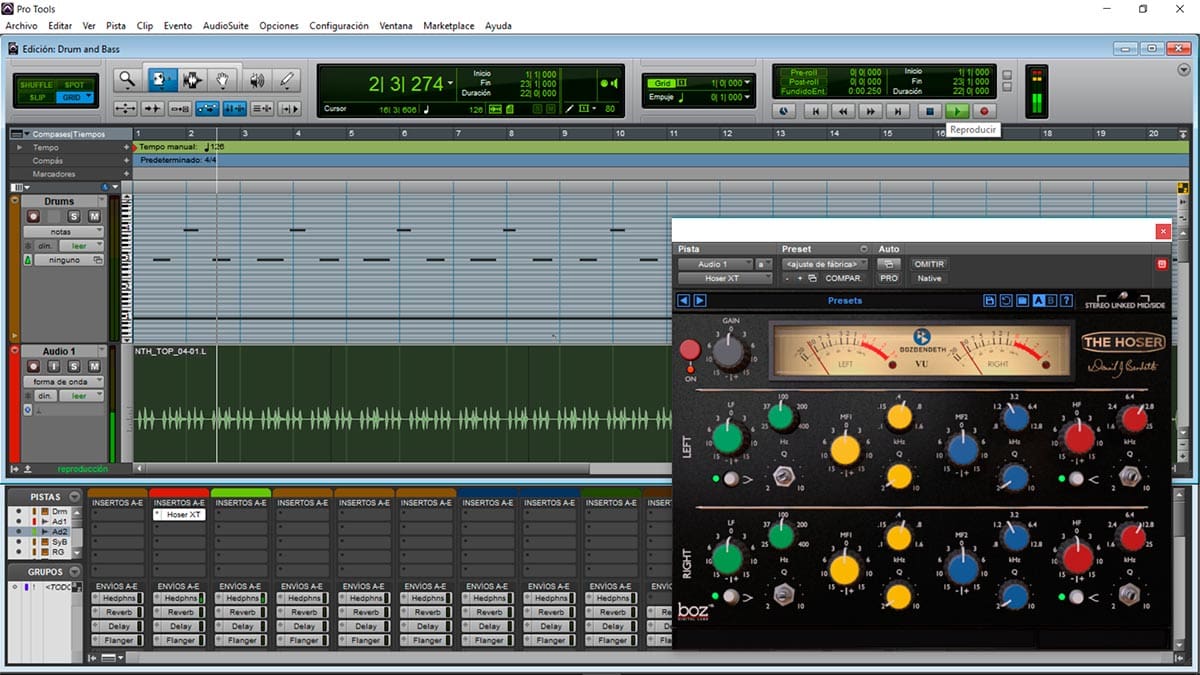Select the Scrubber speaker tool
The width and height of the screenshot is (1200, 675).
pyautogui.click(x=256, y=80)
